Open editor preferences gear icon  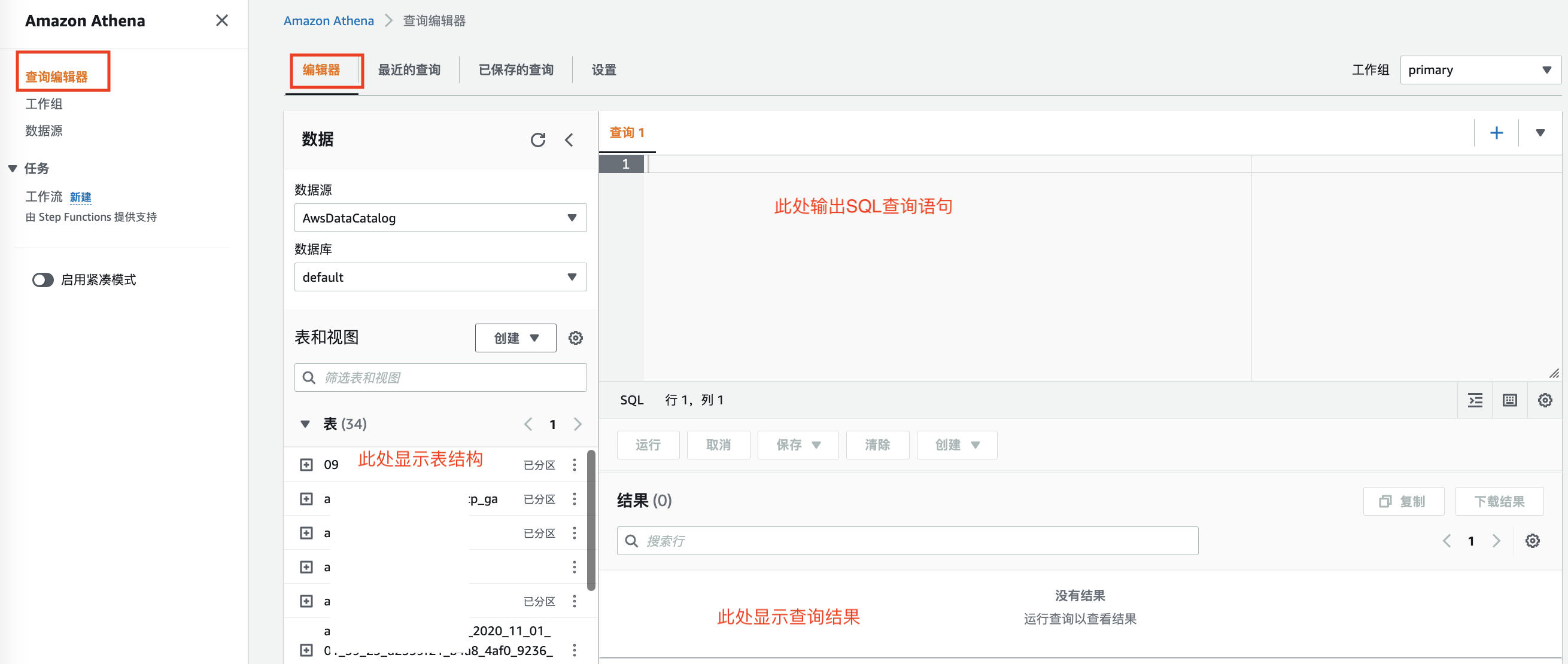1544,400
